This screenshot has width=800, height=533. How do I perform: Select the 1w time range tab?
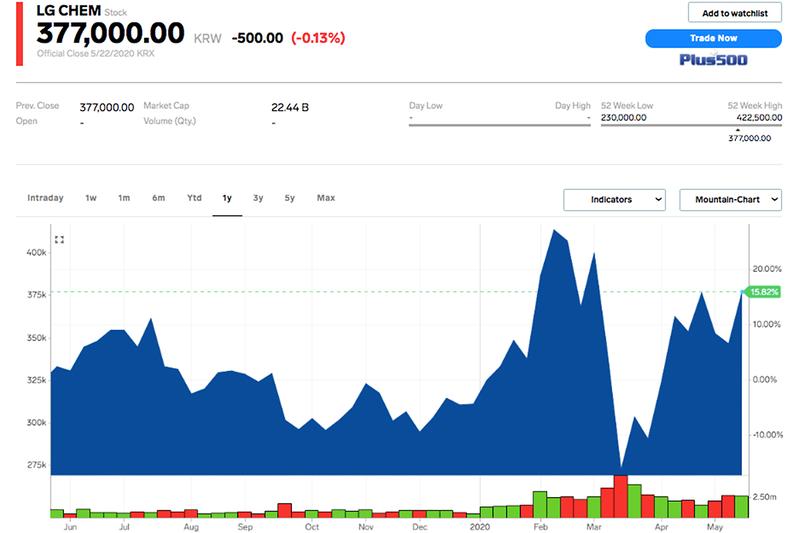pyautogui.click(x=91, y=198)
